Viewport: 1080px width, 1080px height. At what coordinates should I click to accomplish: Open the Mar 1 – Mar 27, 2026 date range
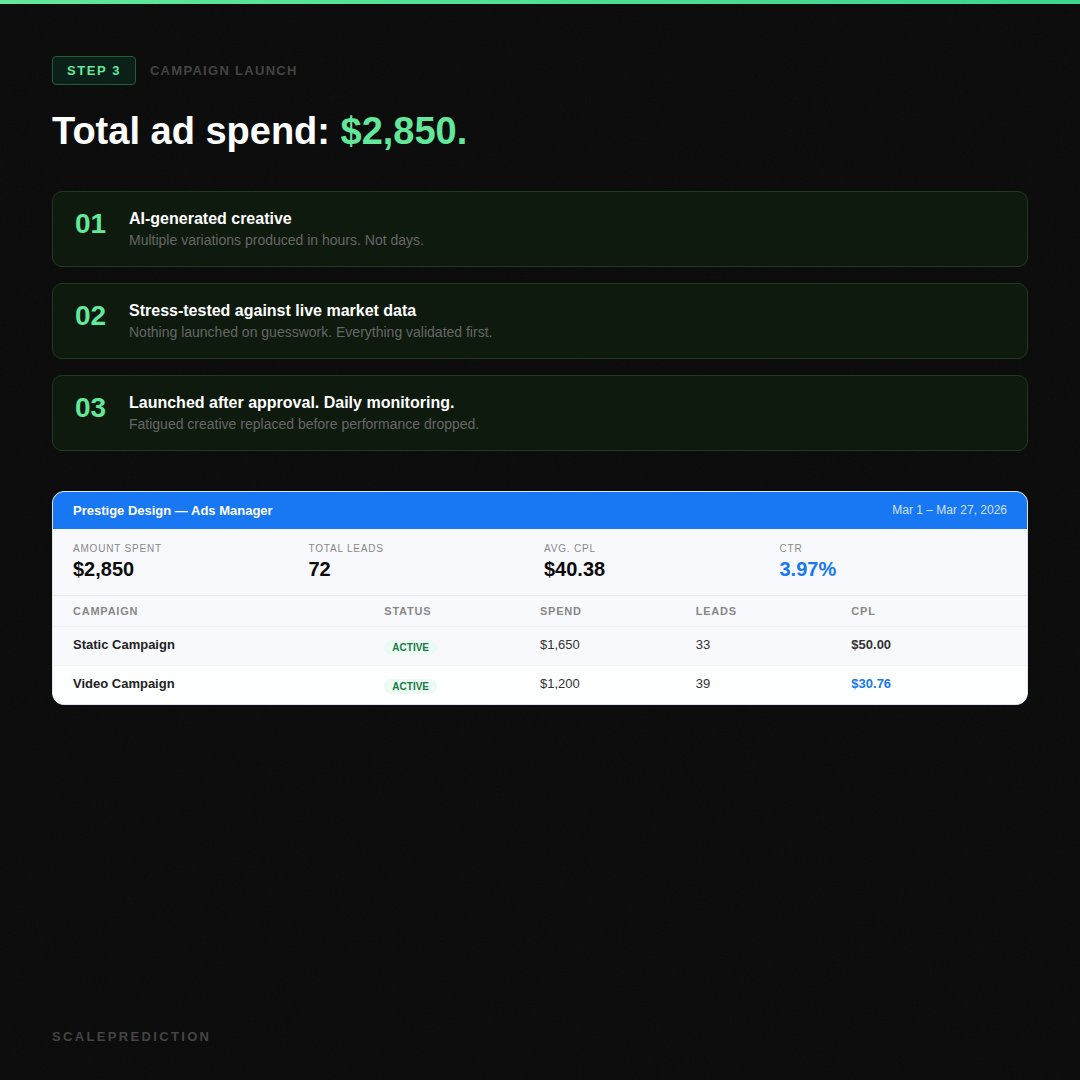click(949, 510)
